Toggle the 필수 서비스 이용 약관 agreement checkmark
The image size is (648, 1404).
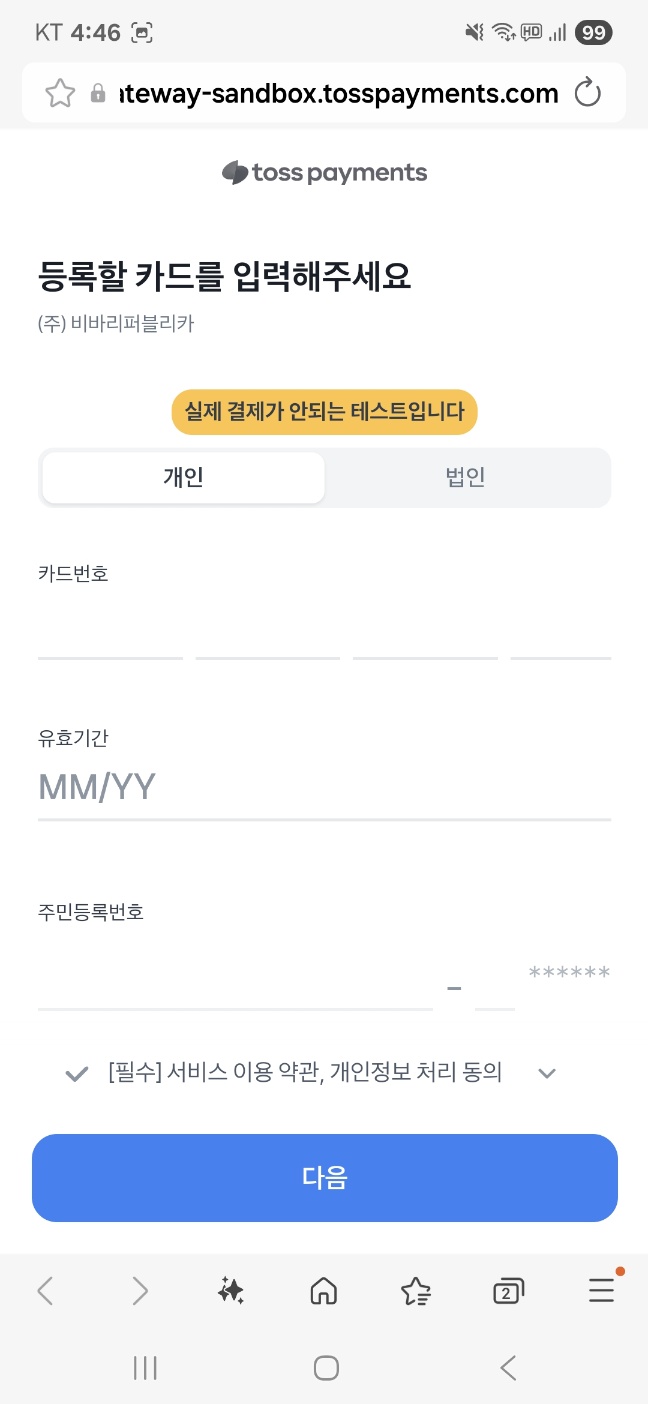click(x=76, y=1074)
